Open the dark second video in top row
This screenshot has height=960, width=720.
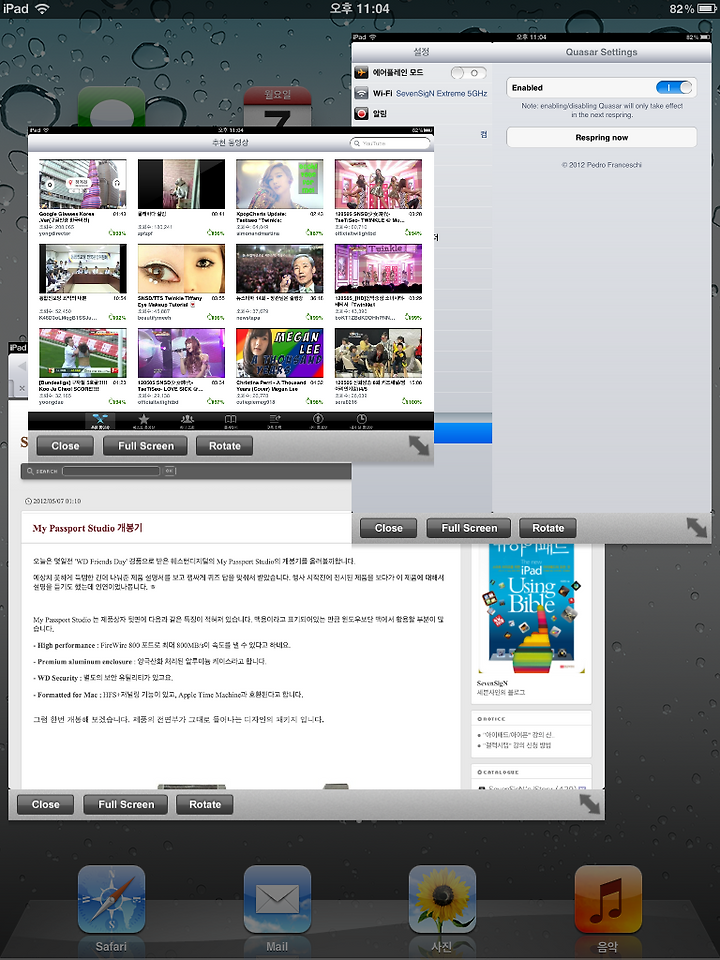(181, 184)
